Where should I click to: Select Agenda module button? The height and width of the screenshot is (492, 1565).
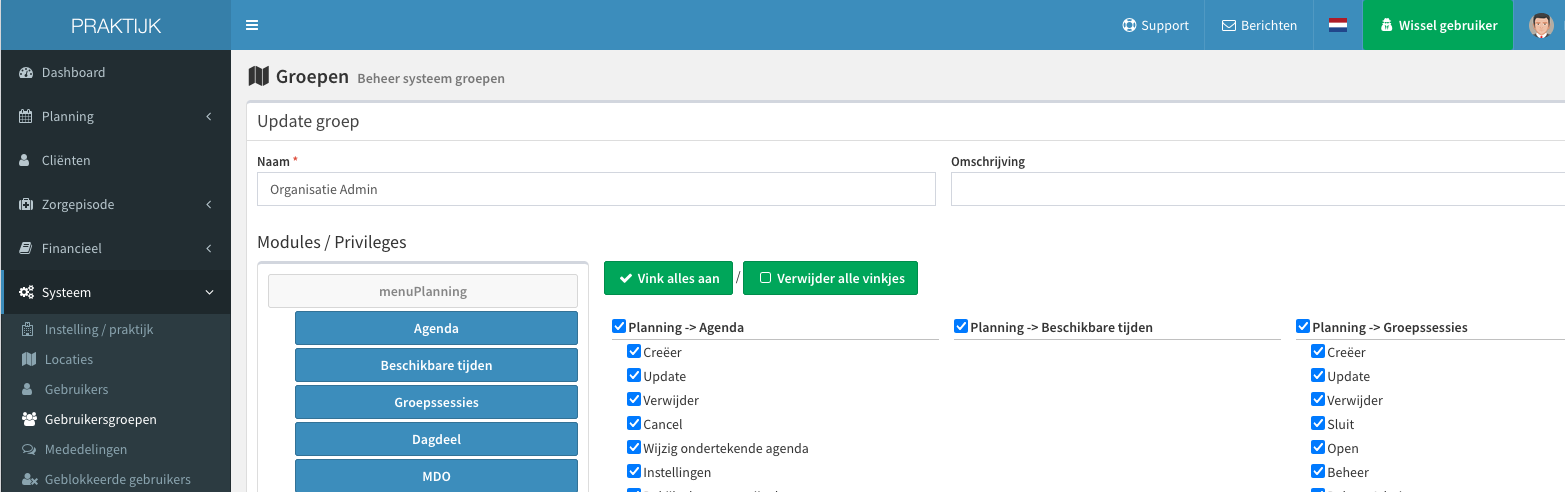(x=436, y=328)
